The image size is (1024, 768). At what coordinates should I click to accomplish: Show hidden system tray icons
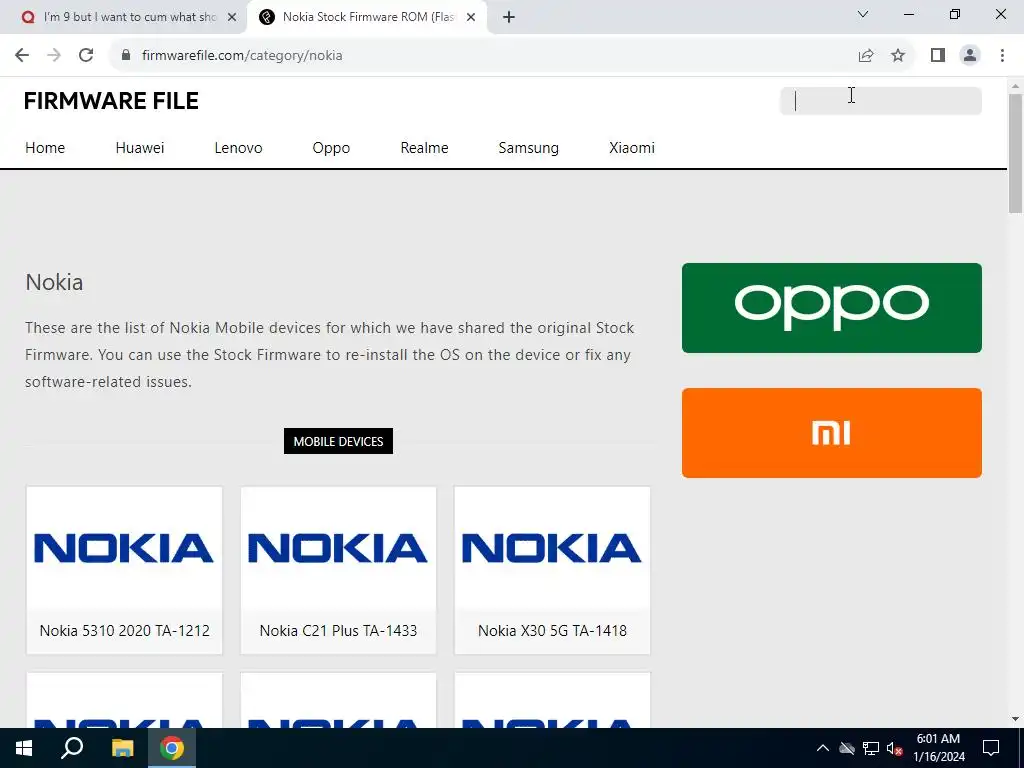pyautogui.click(x=823, y=748)
